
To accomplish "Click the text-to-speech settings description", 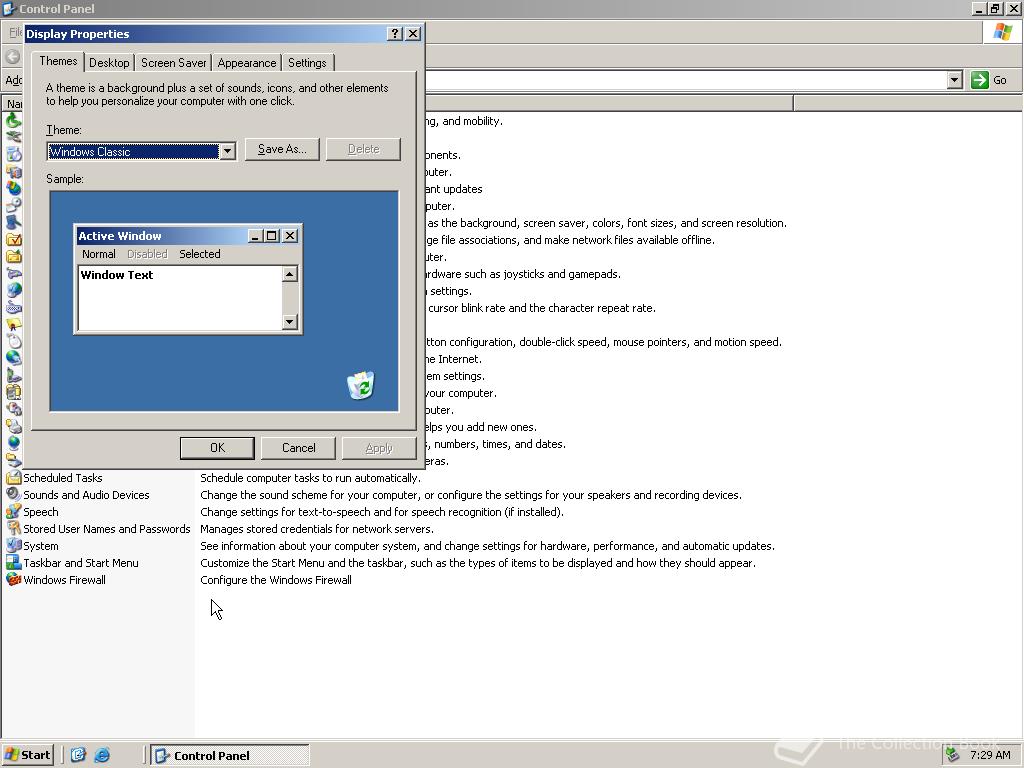I will click(x=382, y=511).
